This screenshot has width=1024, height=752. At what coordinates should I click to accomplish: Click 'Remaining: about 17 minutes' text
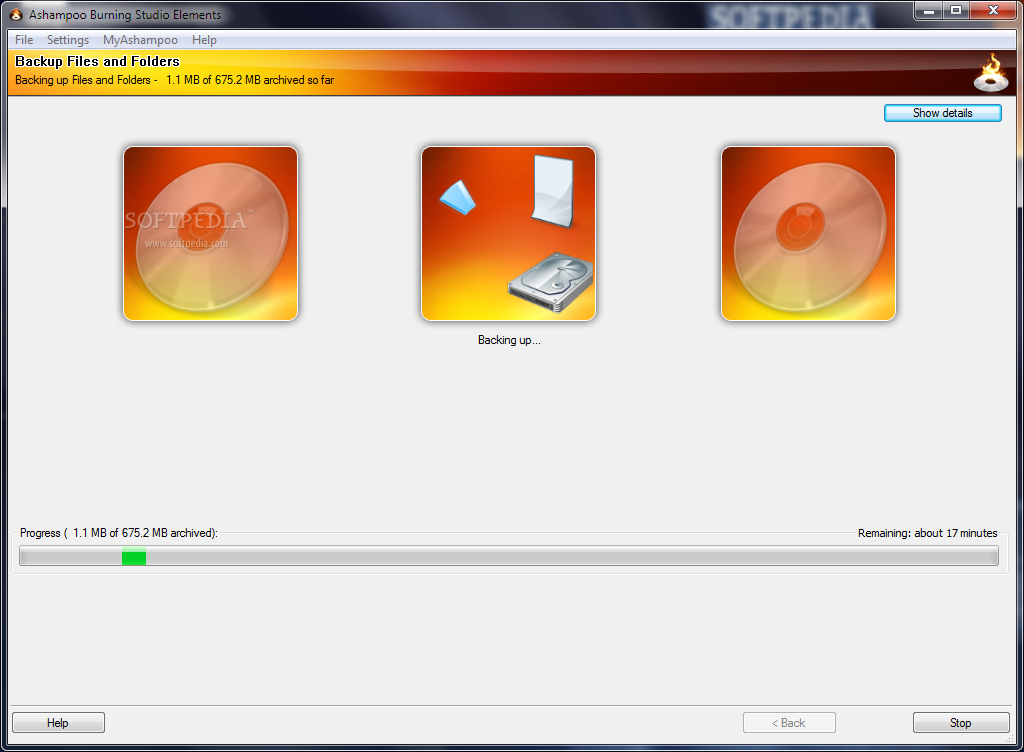(x=927, y=533)
